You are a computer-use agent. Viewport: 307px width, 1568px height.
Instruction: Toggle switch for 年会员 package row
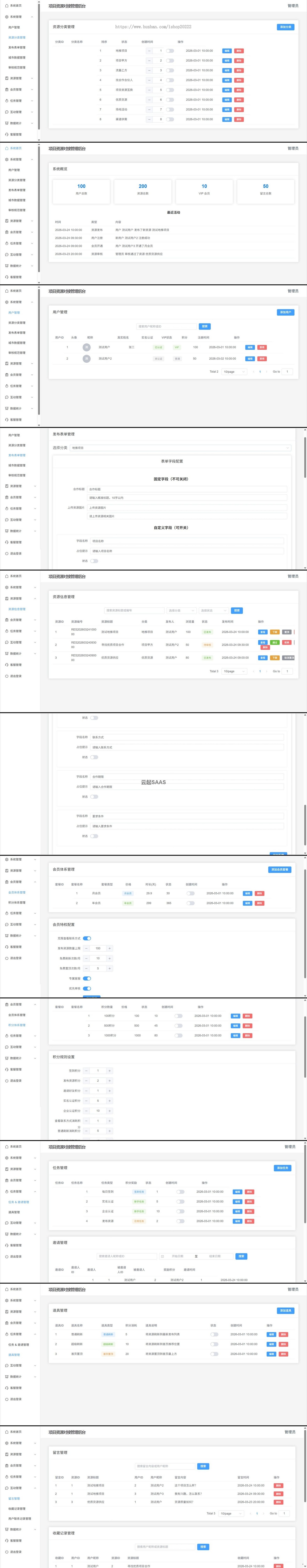pos(191,903)
